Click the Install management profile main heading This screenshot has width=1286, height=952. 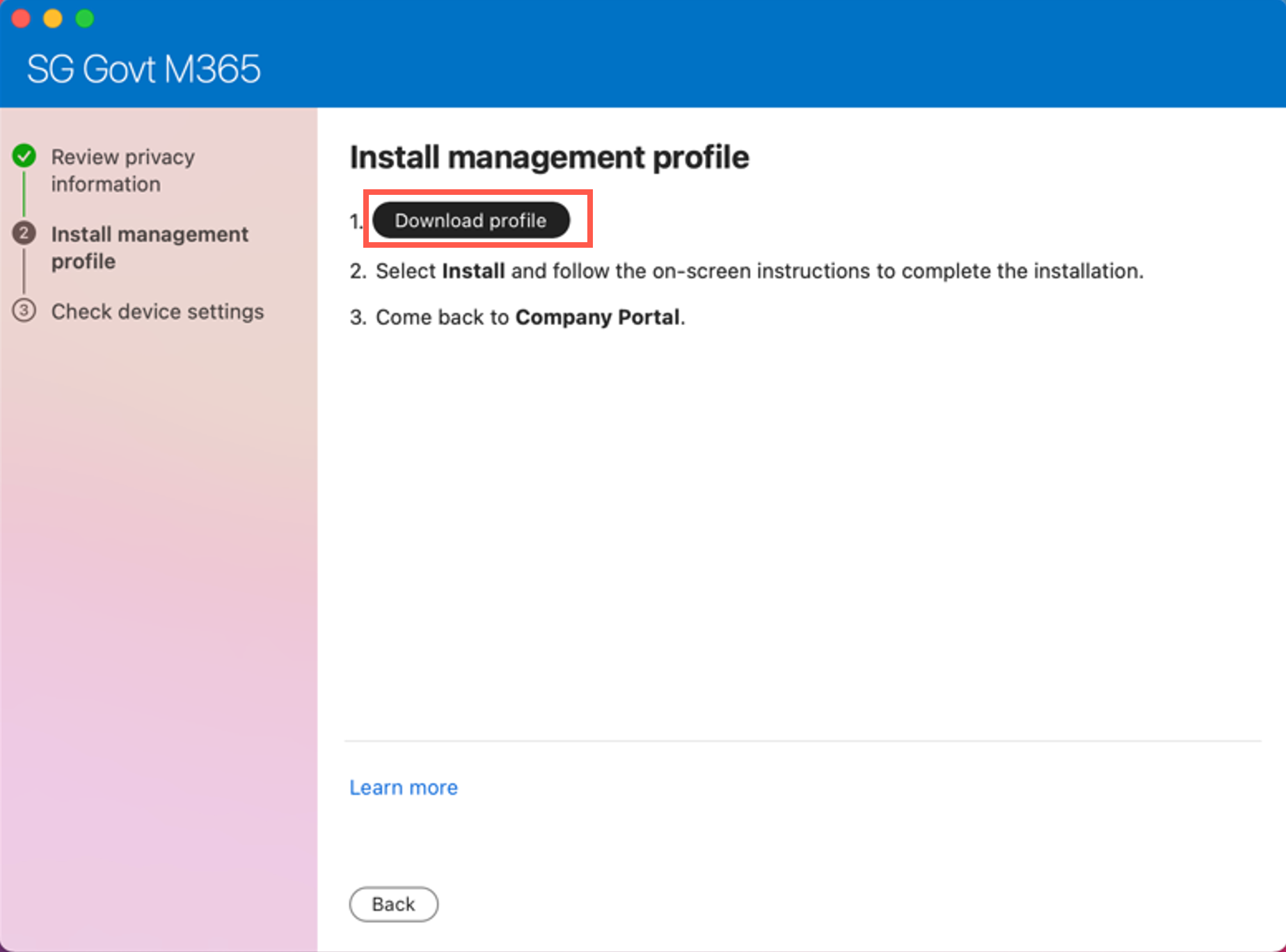click(548, 157)
